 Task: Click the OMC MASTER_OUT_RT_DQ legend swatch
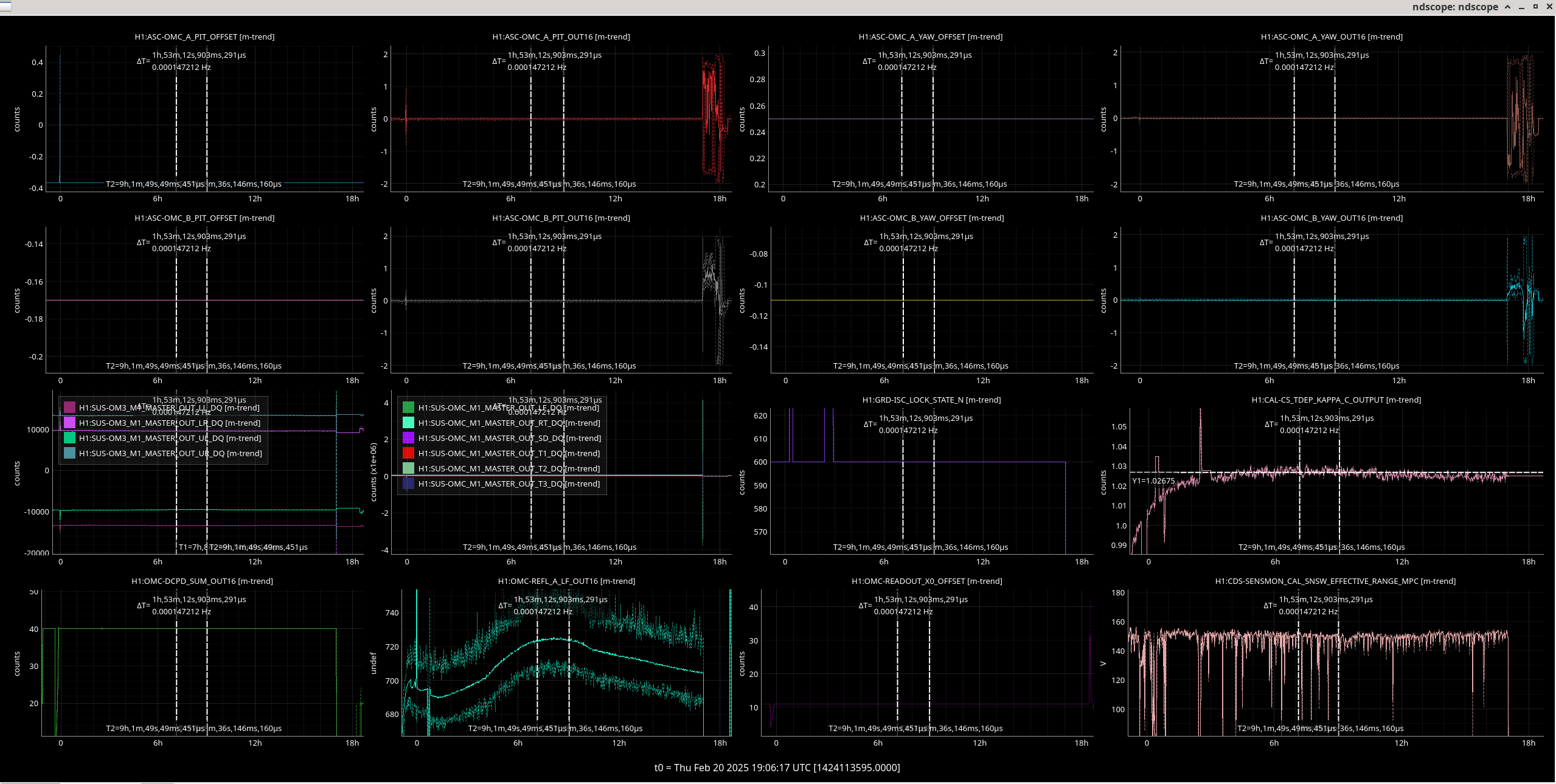pos(408,423)
